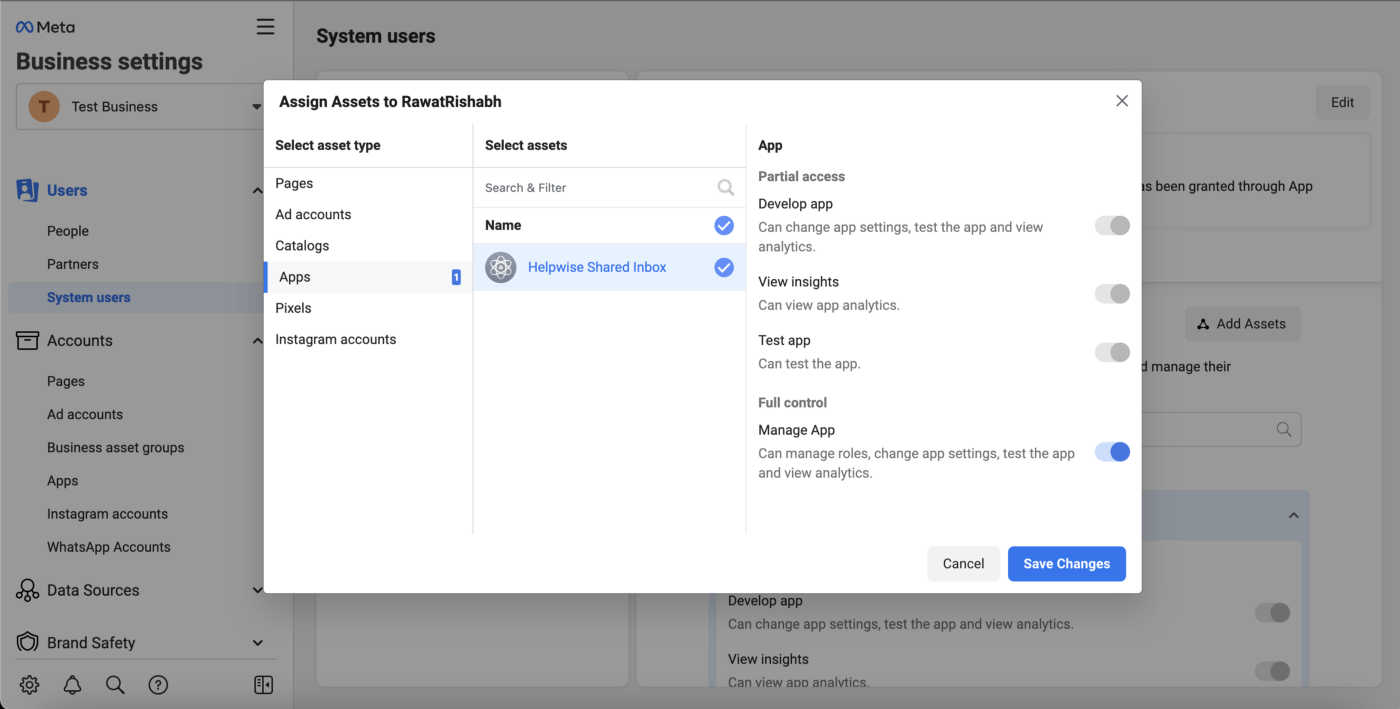The image size is (1400, 709).
Task: Click the Helpwise Shared Inbox app icon
Action: 501,267
